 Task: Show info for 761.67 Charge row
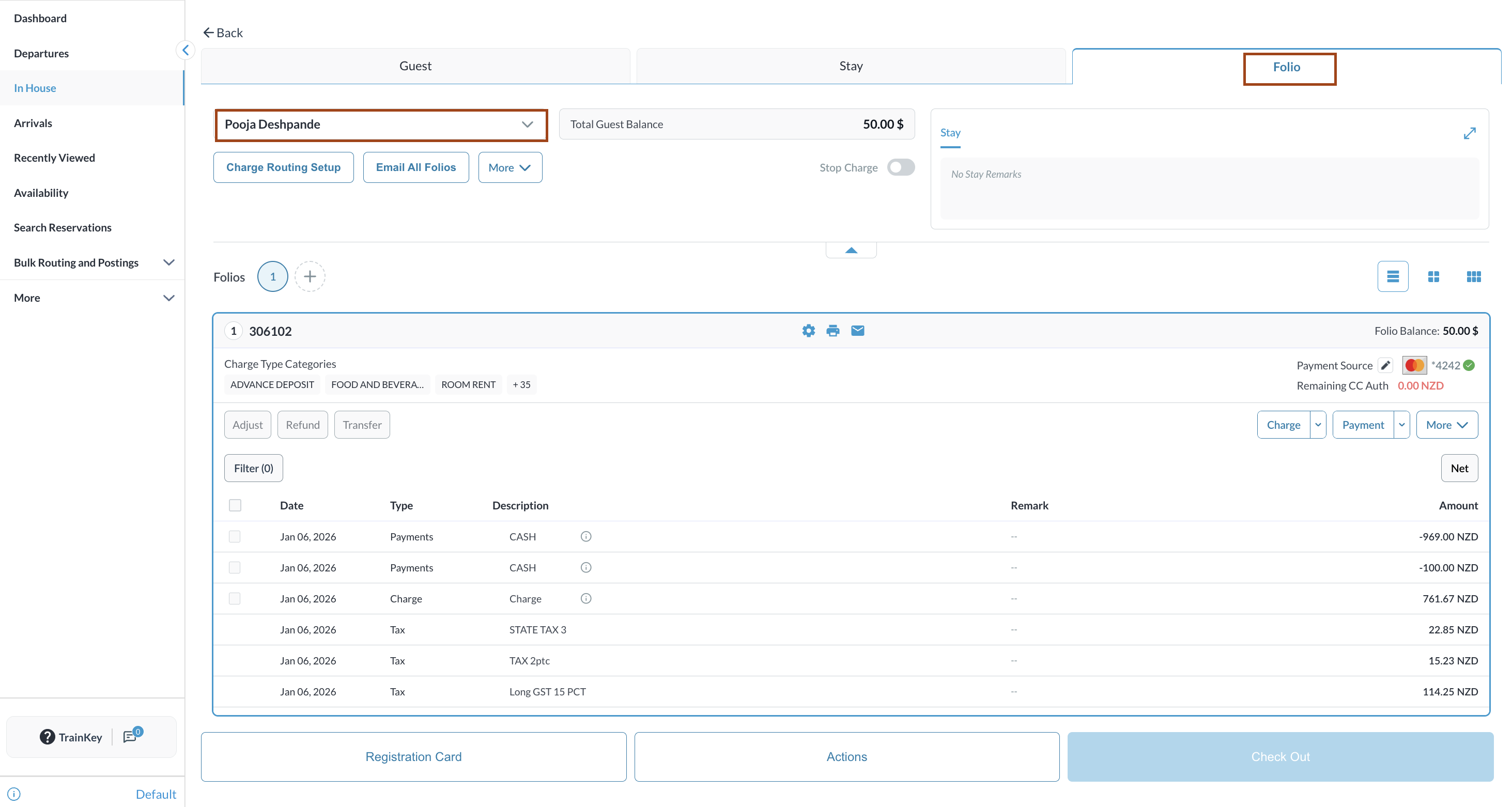[x=586, y=598]
